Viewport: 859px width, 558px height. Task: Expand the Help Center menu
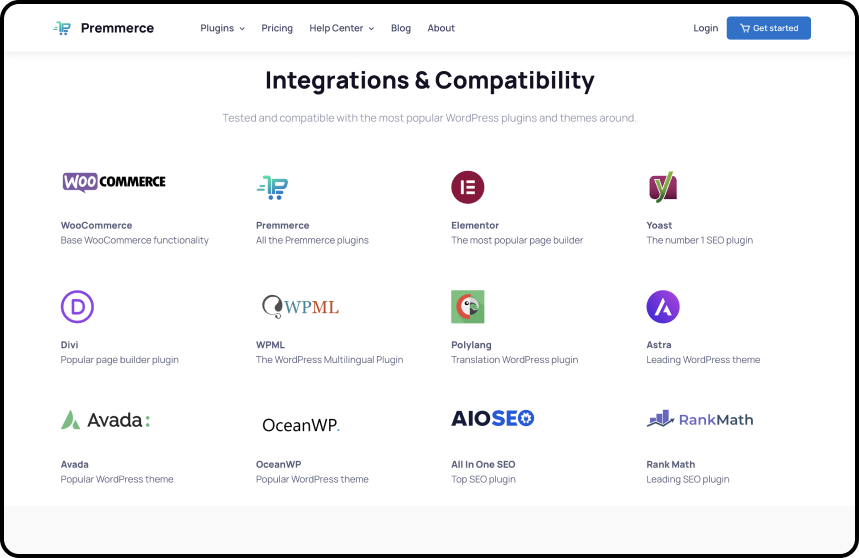pyautogui.click(x=341, y=28)
